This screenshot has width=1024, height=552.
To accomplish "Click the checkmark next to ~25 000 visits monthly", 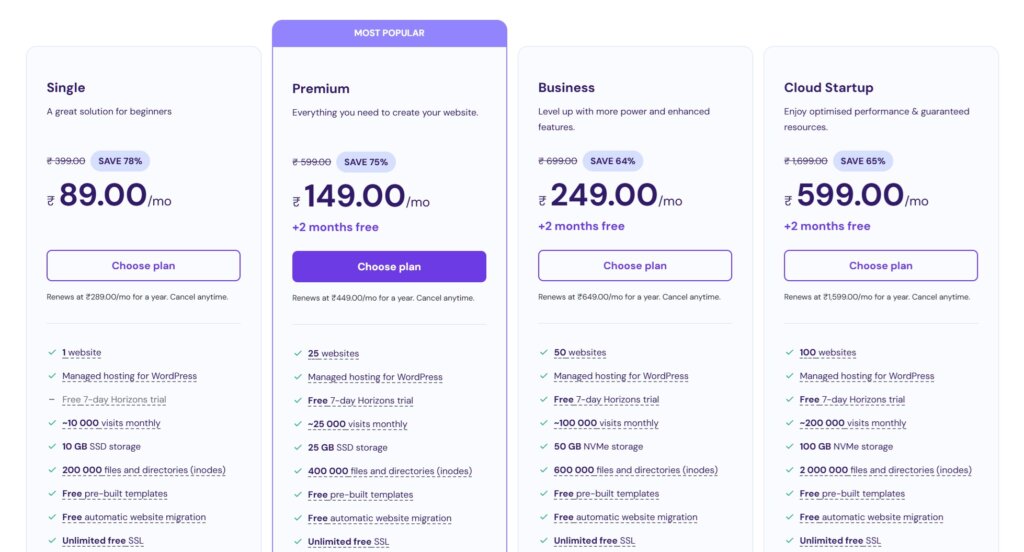I will tap(298, 424).
